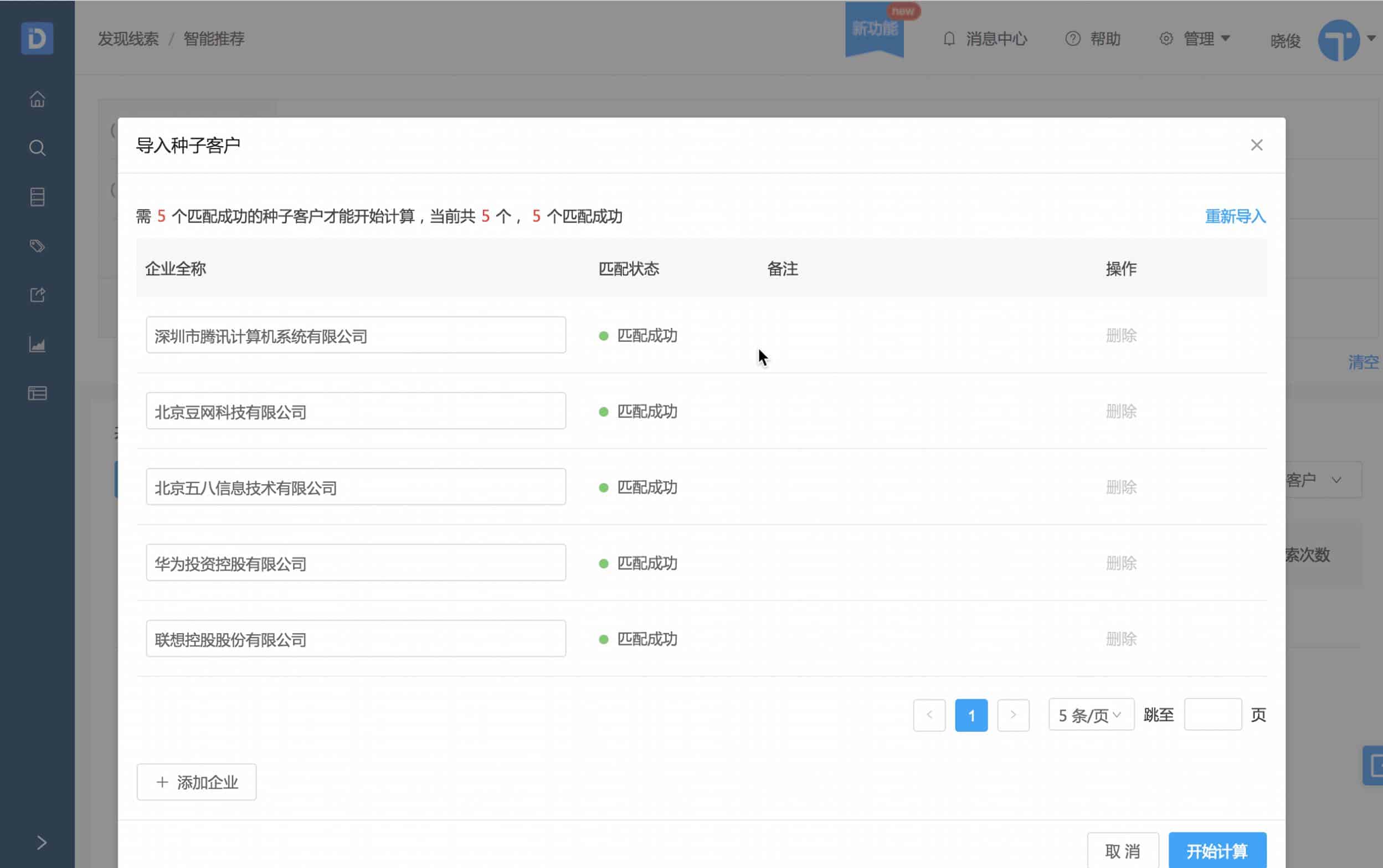Click the 深圳市腾讯计算机系统有限公司 input field
This screenshot has height=868, width=1383.
pyautogui.click(x=356, y=335)
